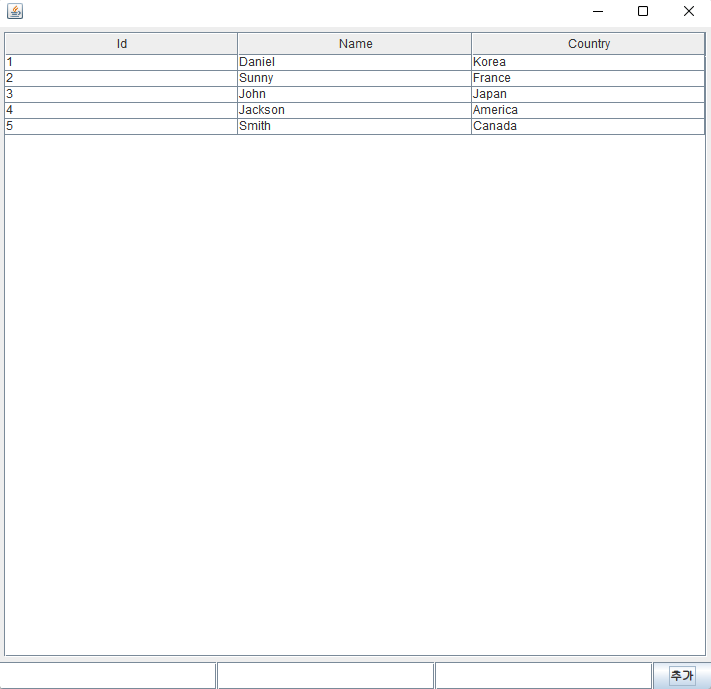711x689 pixels.
Task: Select the cell with name Sunny
Action: pos(355,78)
